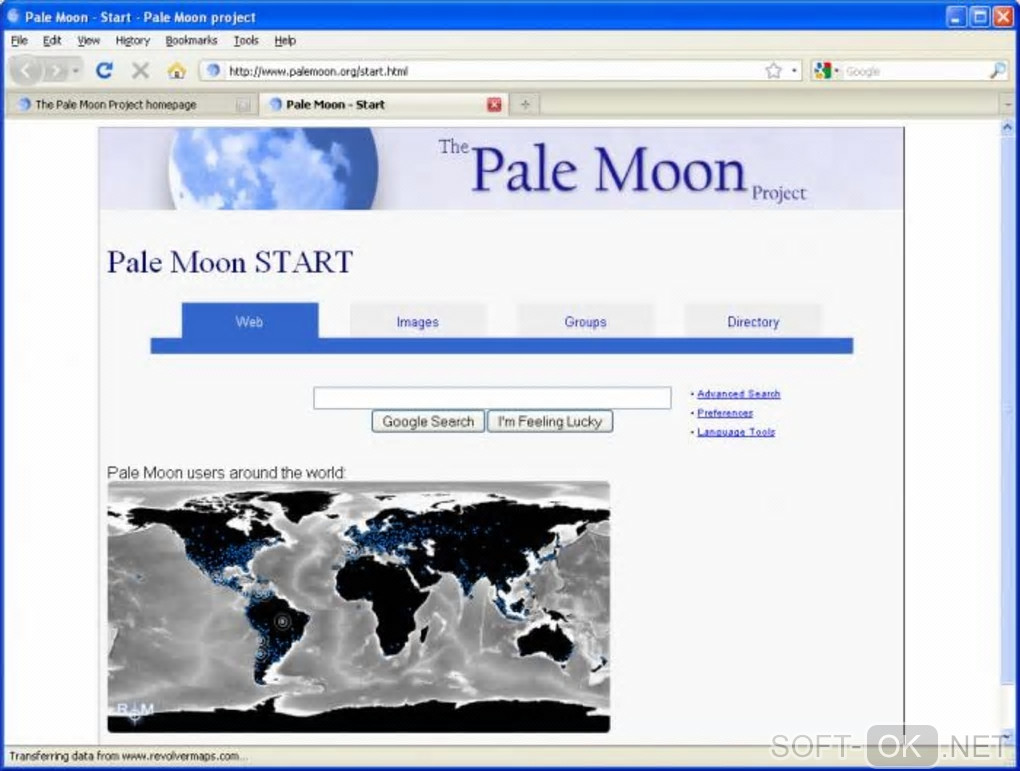Click the Pale Moon Project banner logo

[x=501, y=169]
